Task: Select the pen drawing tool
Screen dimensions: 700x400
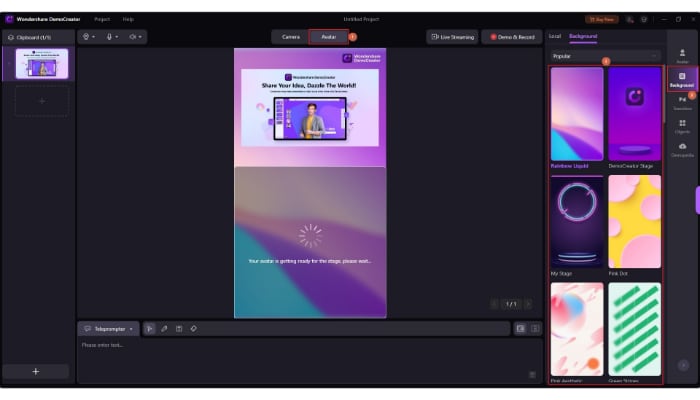Action: tap(164, 329)
